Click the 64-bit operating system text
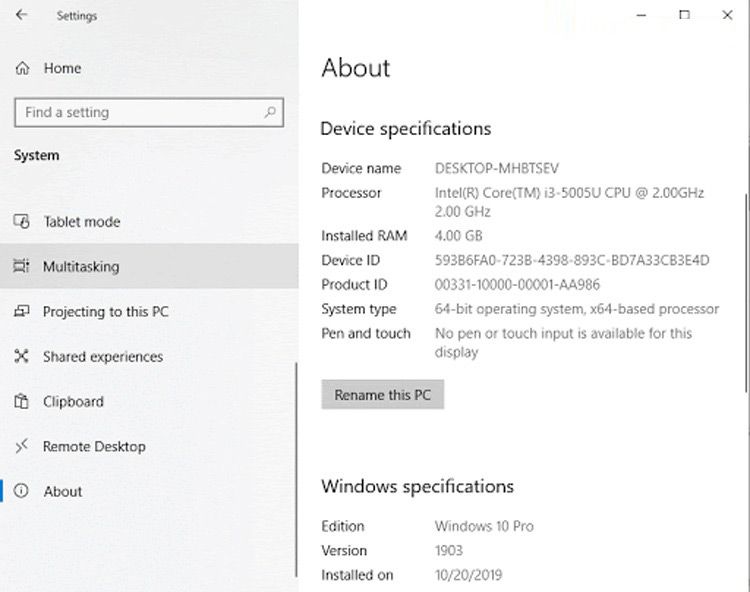750x592 pixels. 577,309
